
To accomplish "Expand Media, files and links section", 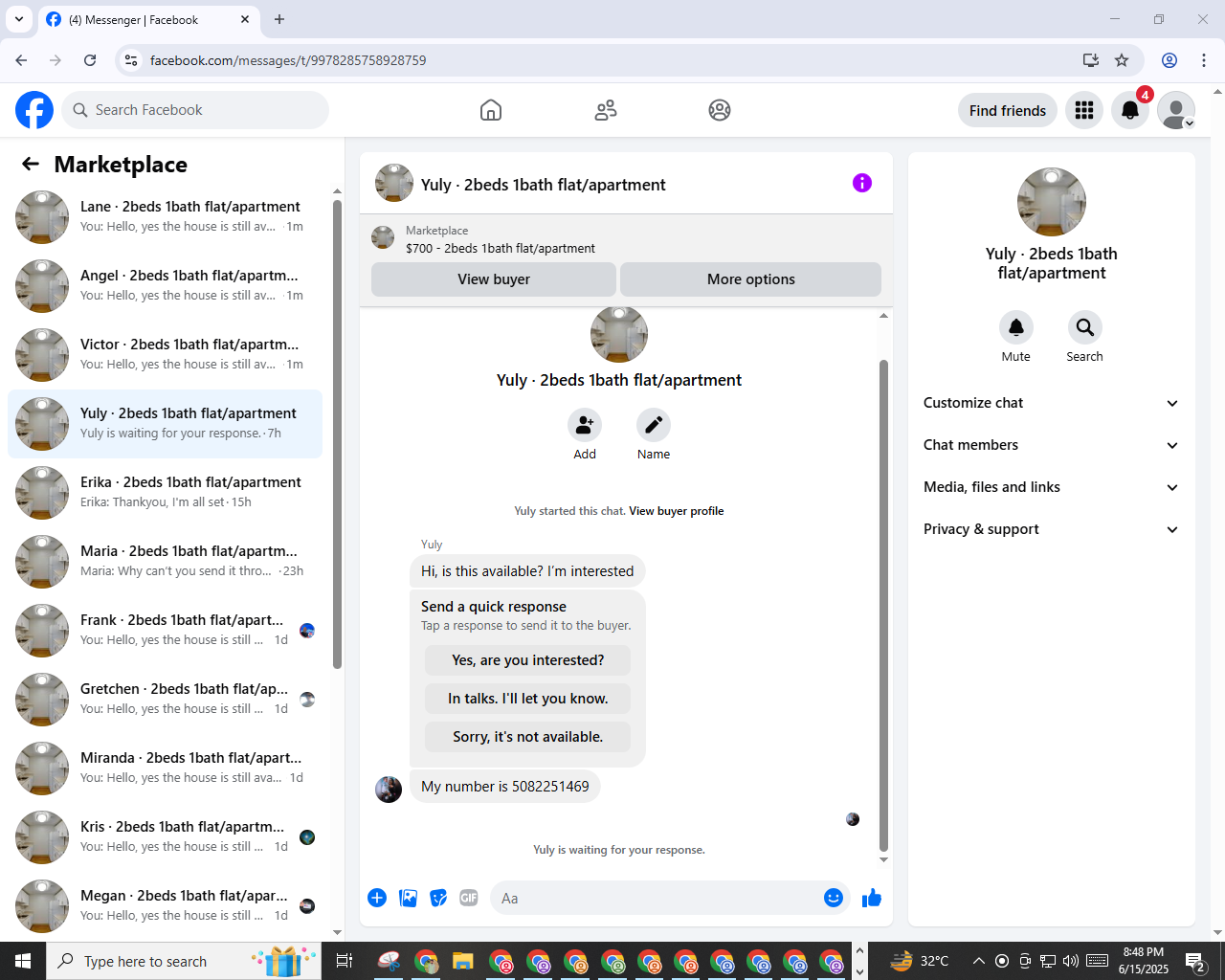I will [1052, 487].
